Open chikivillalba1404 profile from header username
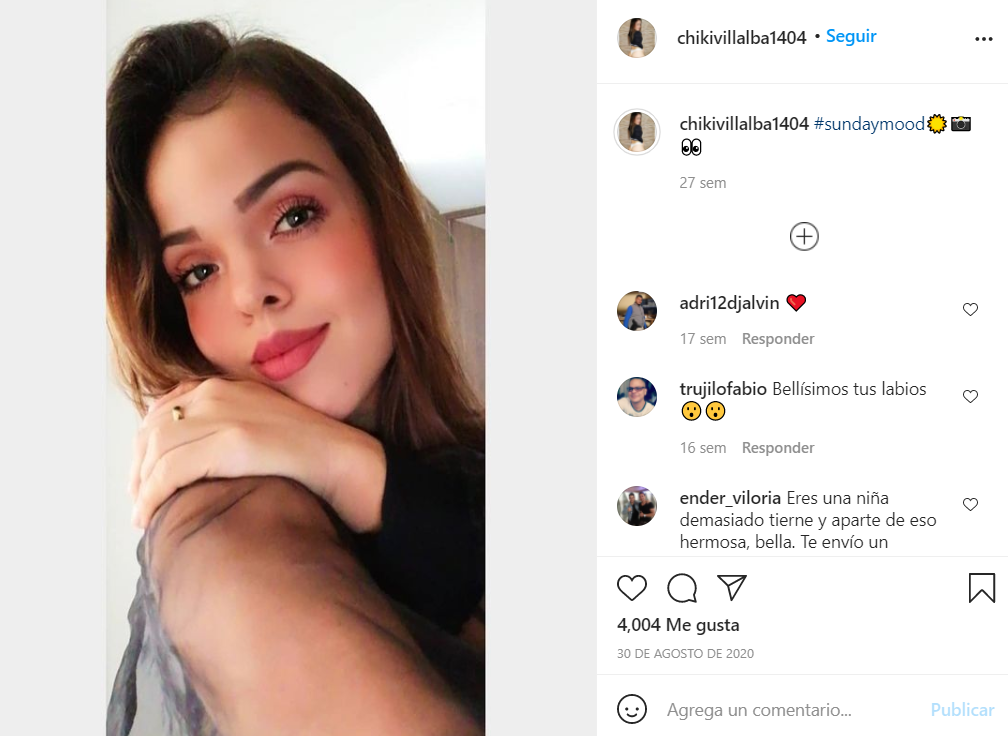This screenshot has width=1008, height=736. click(741, 38)
